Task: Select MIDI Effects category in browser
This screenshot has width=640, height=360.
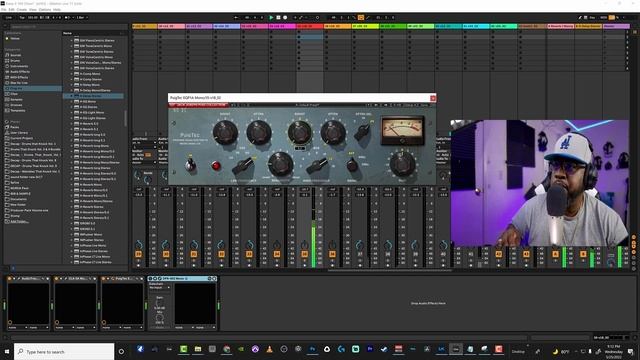Action: [19, 77]
